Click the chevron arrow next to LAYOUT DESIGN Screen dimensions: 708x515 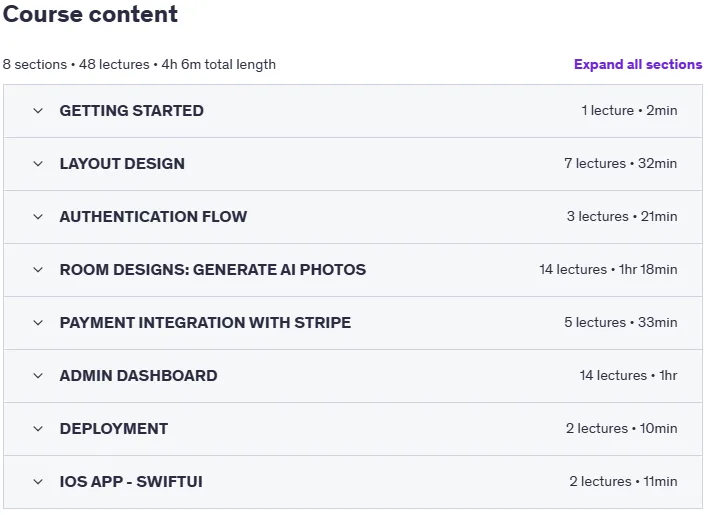pos(38,163)
